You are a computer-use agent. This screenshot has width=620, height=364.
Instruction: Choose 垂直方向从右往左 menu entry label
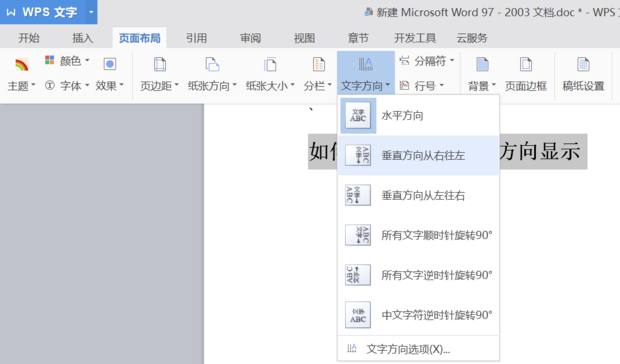(423, 155)
